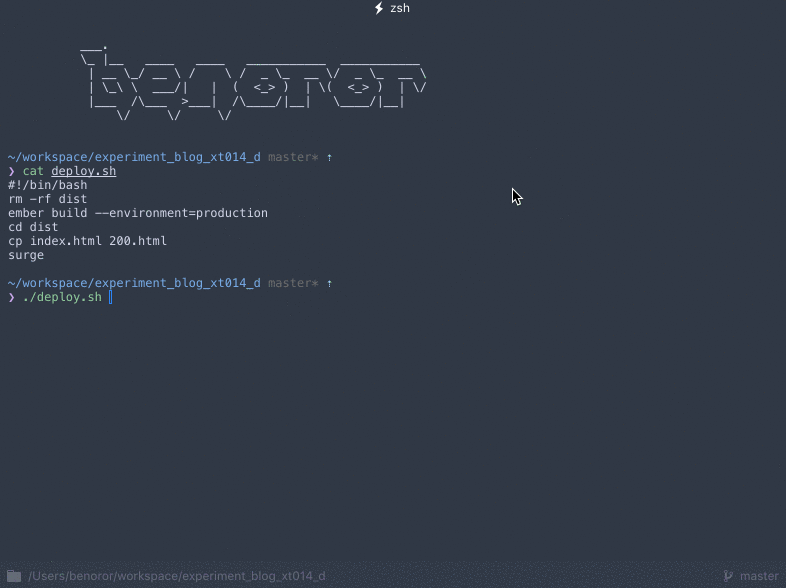Click master* in the second prompt
The width and height of the screenshot is (786, 588).
293,283
